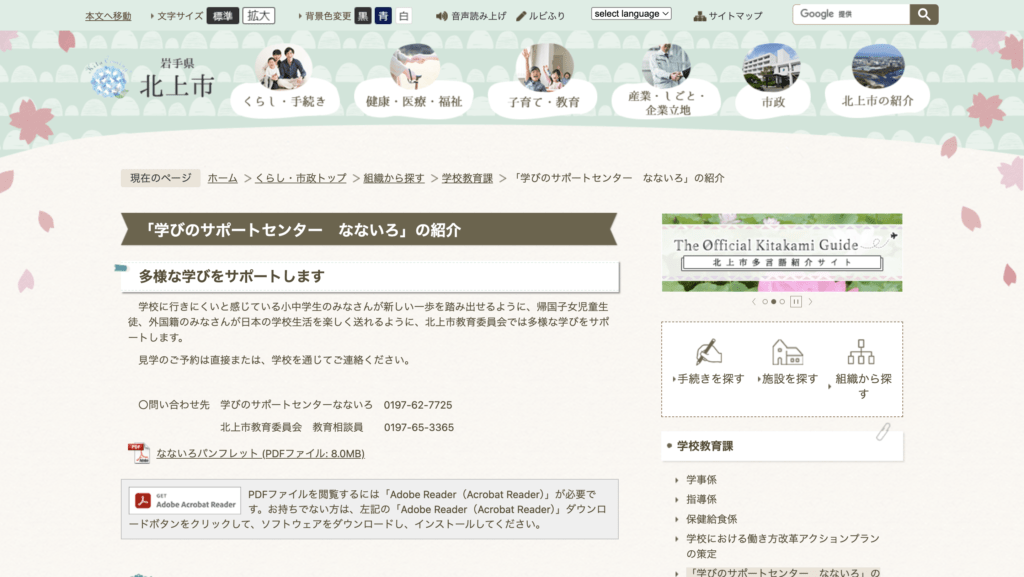
Task: Expand the 指導係 sidebar entry
Action: 700,498
